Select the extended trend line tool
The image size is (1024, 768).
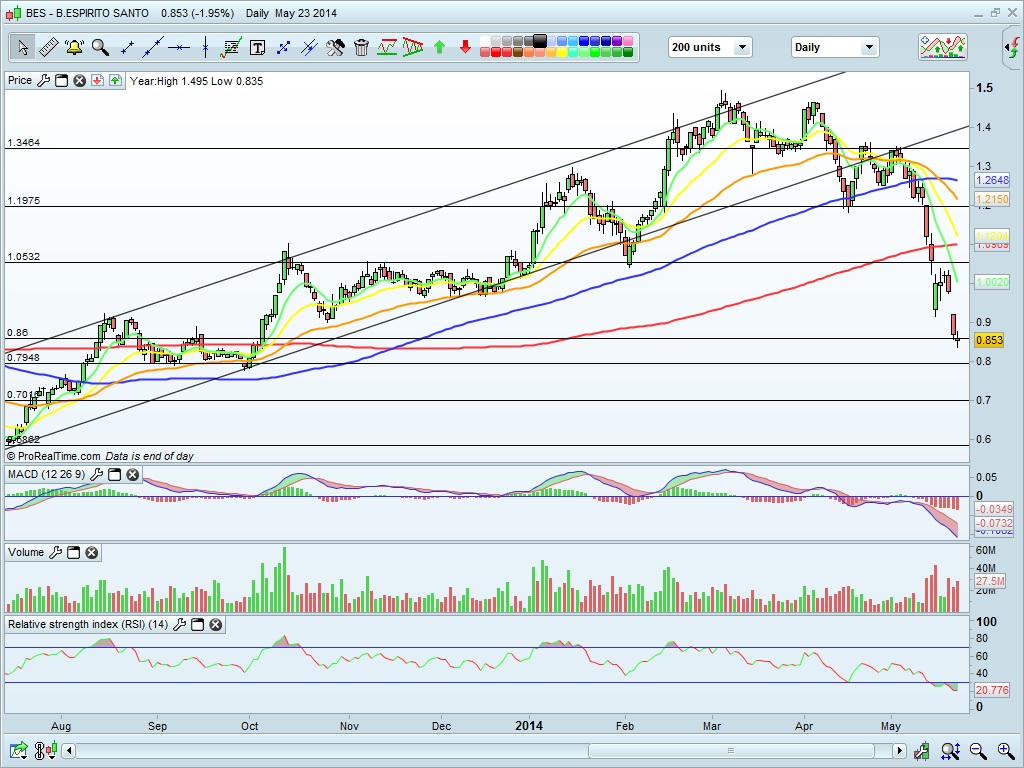pyautogui.click(x=153, y=47)
